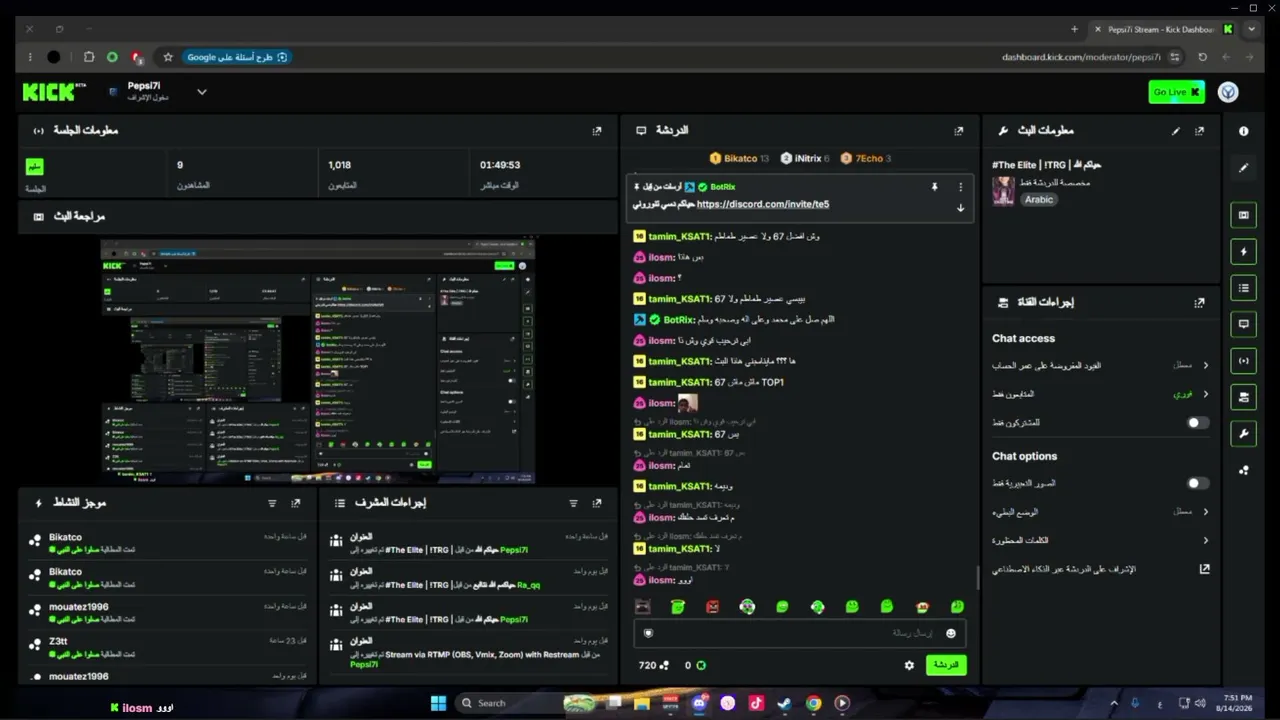Screen dimensions: 1280x720
Task: Open the discord.com invite link in pinned message
Action: pos(763,204)
